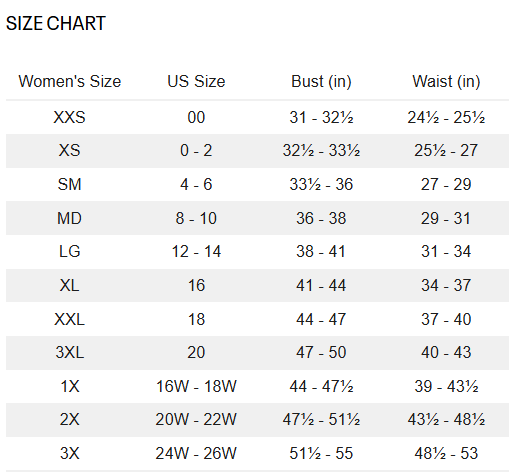Image resolution: width=528 pixels, height=475 pixels.
Task: Select the 24½ - 25½ waist measurement
Action: (x=446, y=117)
